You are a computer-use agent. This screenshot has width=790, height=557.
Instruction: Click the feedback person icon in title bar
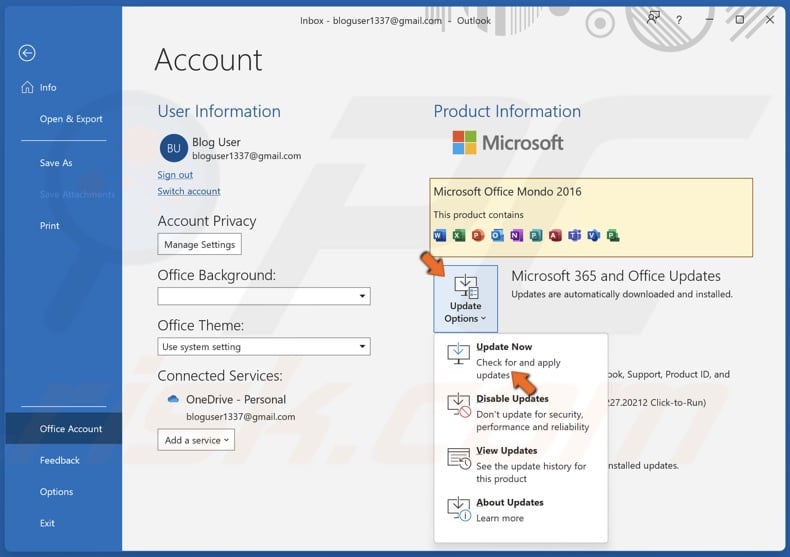(653, 18)
